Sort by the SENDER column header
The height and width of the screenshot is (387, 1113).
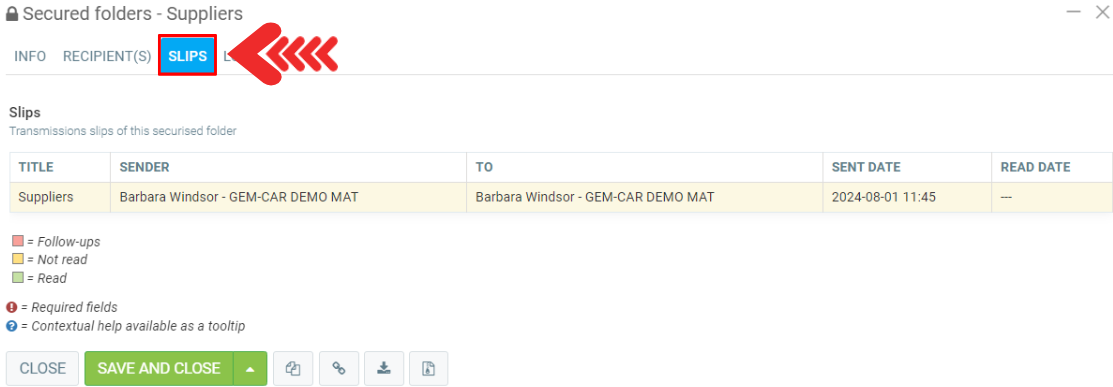tap(144, 168)
